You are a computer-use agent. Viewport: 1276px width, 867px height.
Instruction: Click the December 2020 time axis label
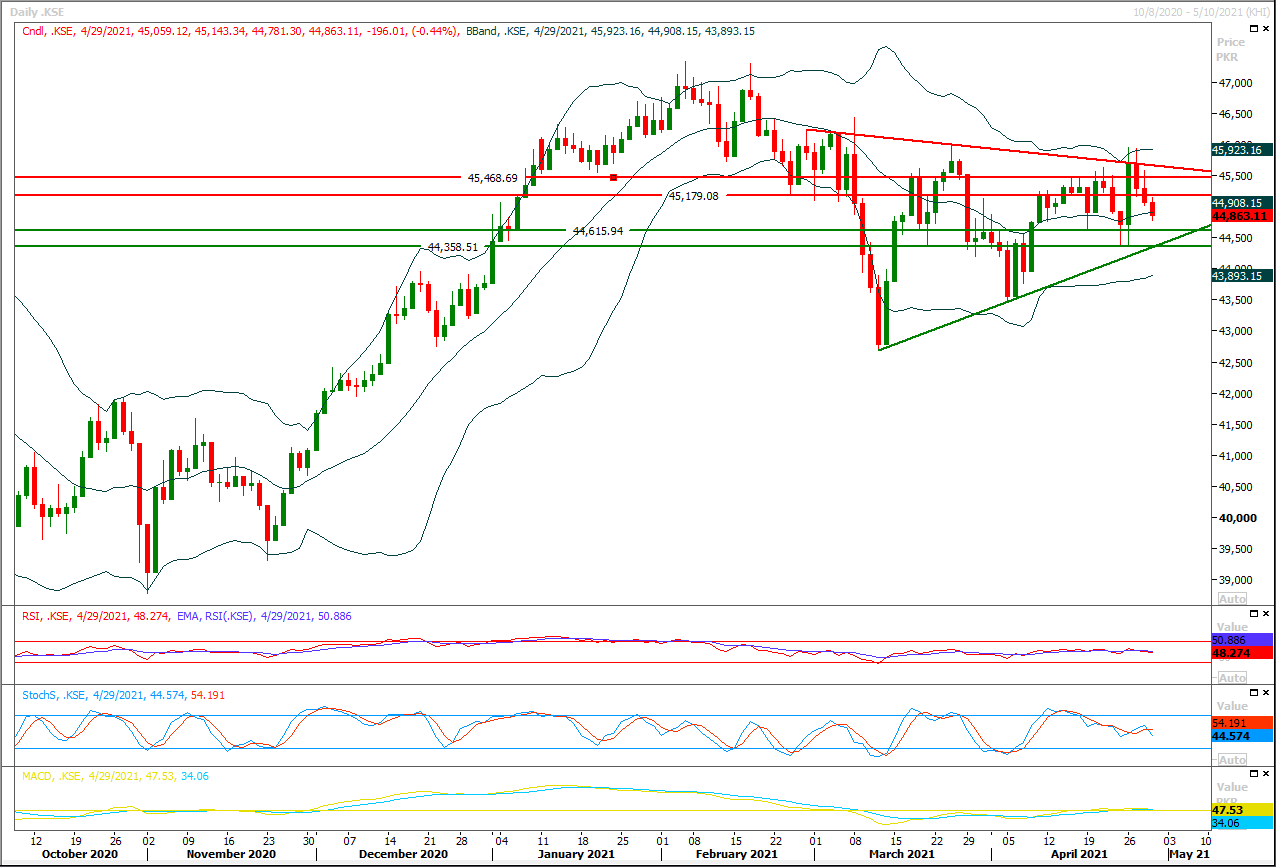(404, 855)
